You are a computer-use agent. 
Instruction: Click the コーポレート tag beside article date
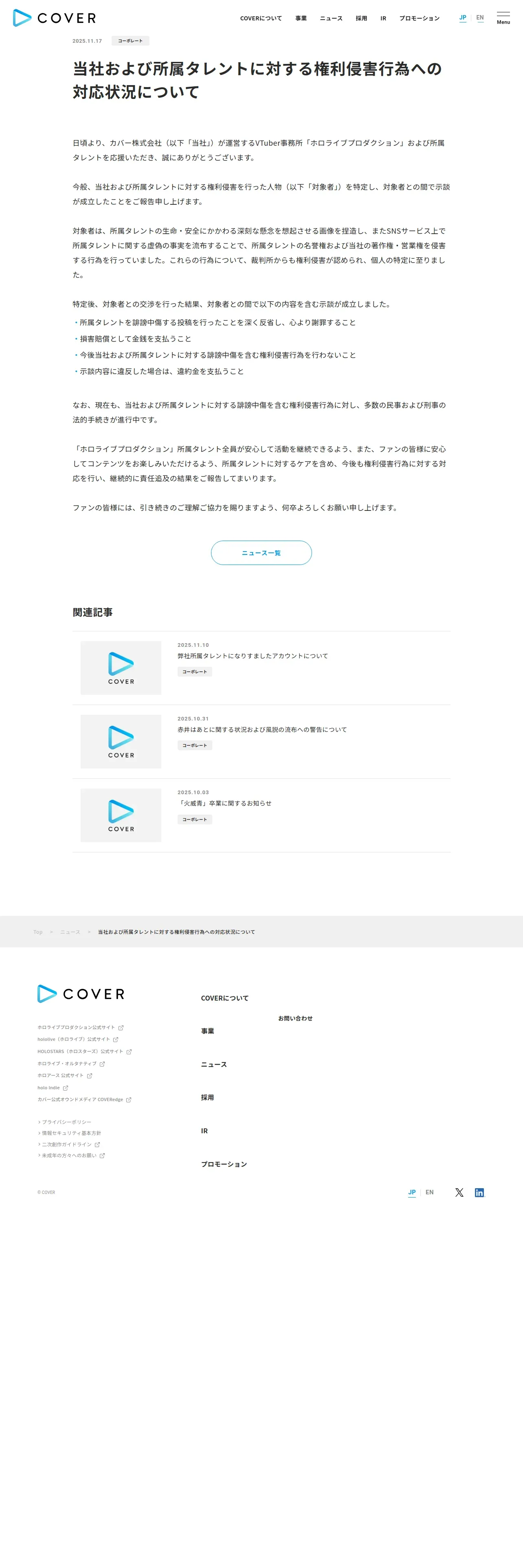click(x=130, y=41)
